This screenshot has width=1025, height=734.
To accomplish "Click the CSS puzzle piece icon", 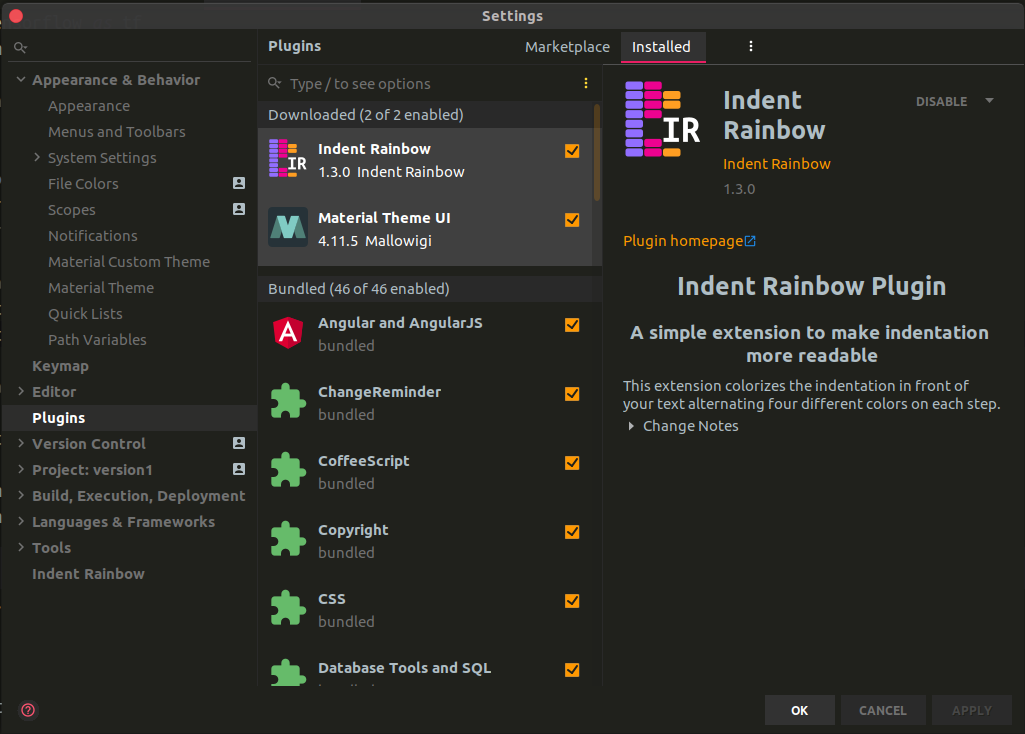I will [x=288, y=608].
